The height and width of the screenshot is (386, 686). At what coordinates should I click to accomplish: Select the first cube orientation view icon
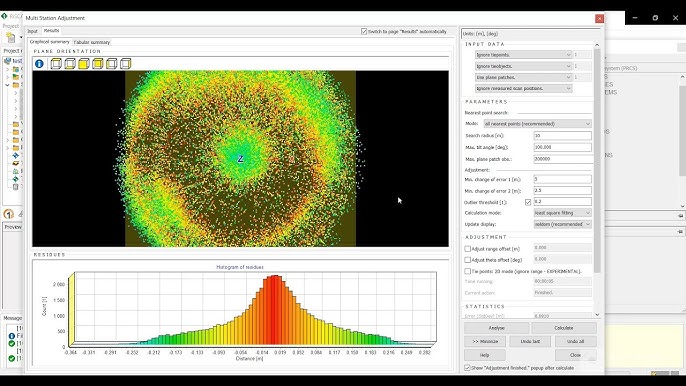(x=56, y=64)
